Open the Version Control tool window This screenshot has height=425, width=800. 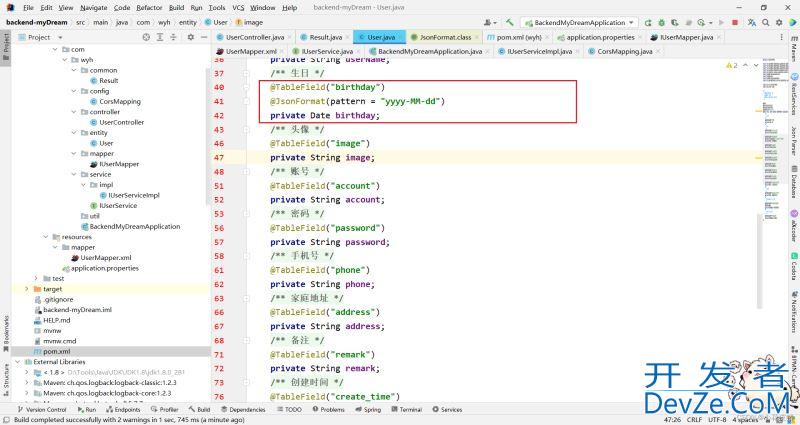[42, 410]
